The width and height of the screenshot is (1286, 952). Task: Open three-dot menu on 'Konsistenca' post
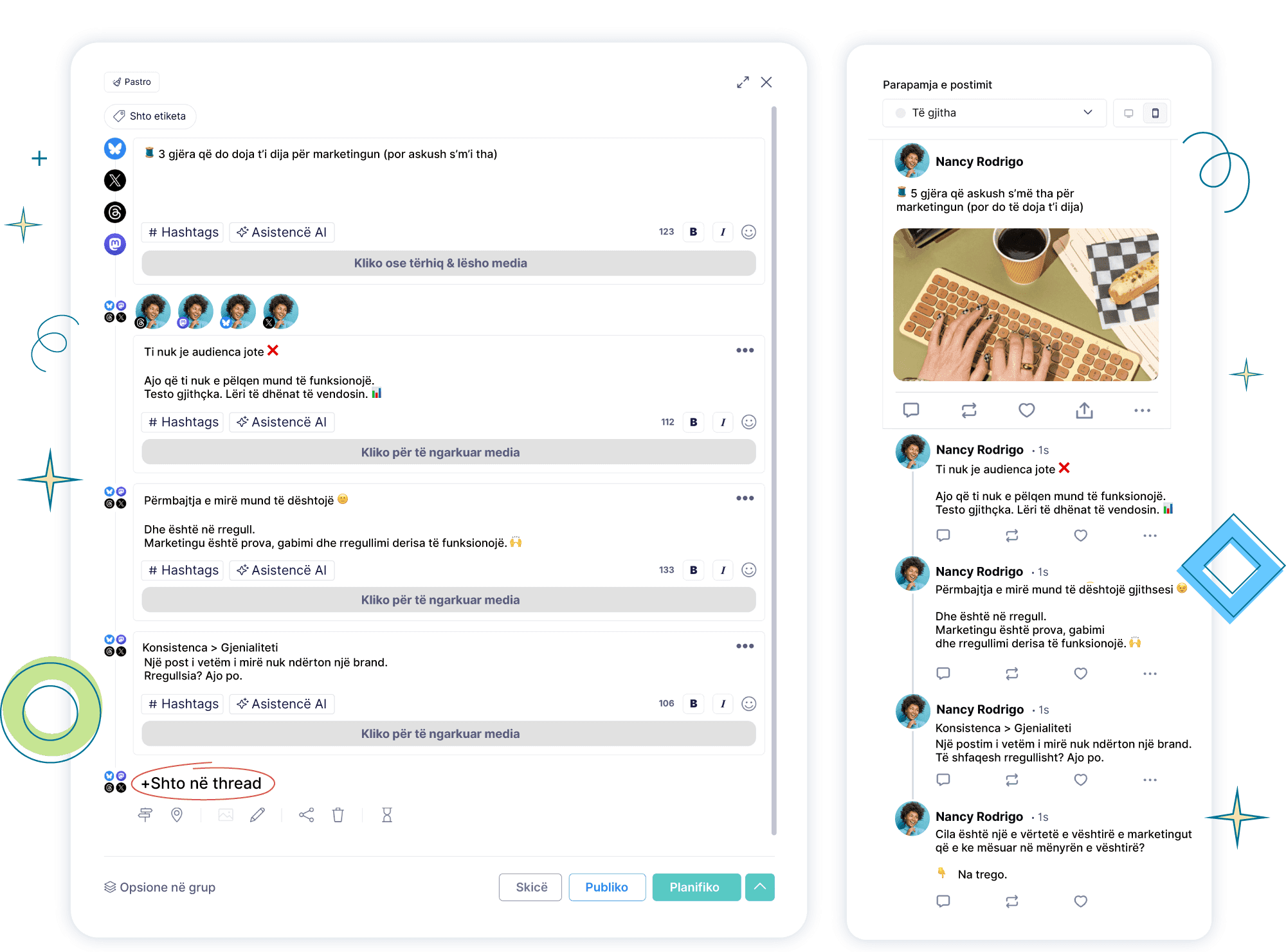click(745, 646)
